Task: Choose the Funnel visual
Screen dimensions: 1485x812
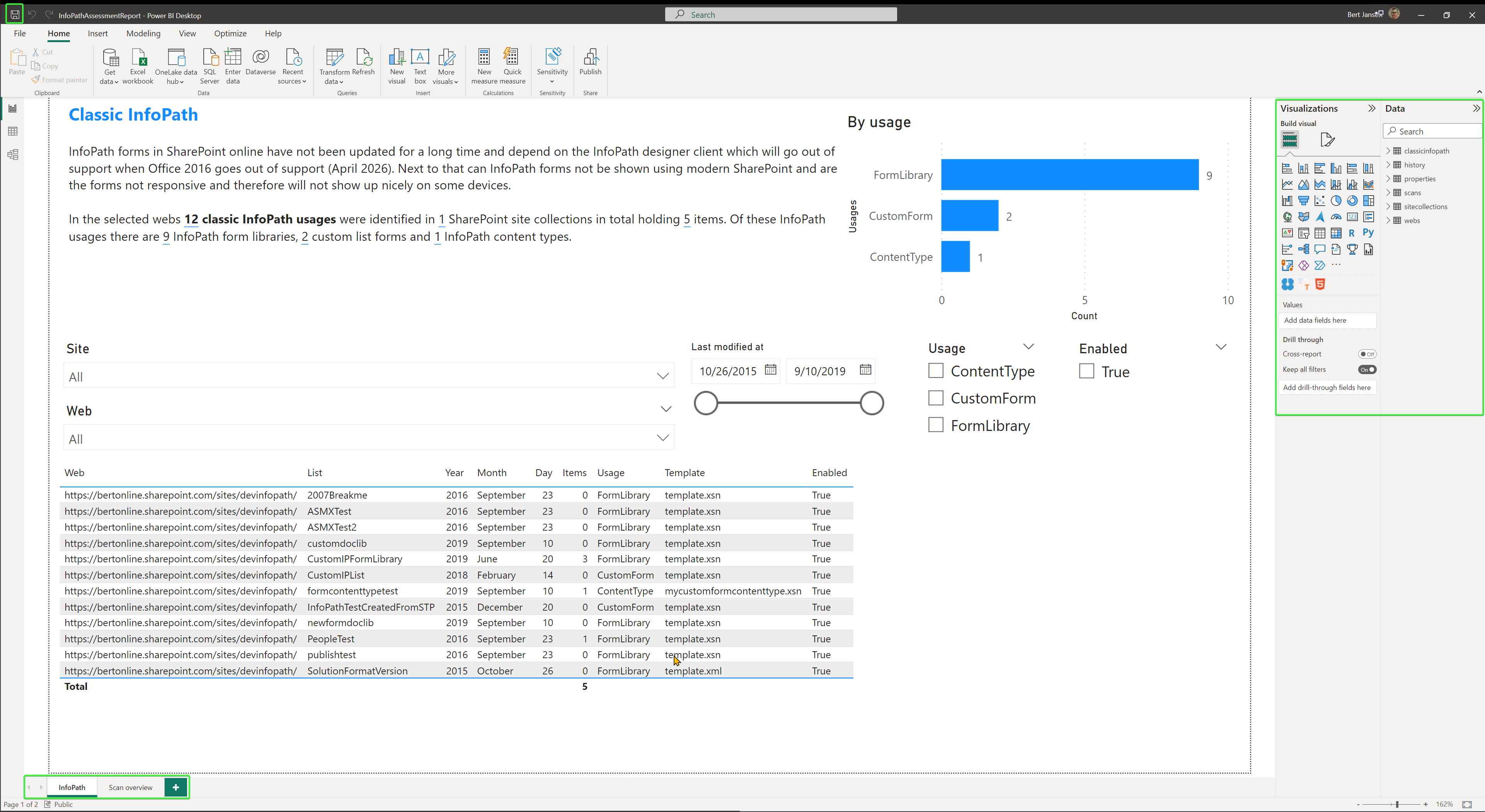Action: point(1303,201)
